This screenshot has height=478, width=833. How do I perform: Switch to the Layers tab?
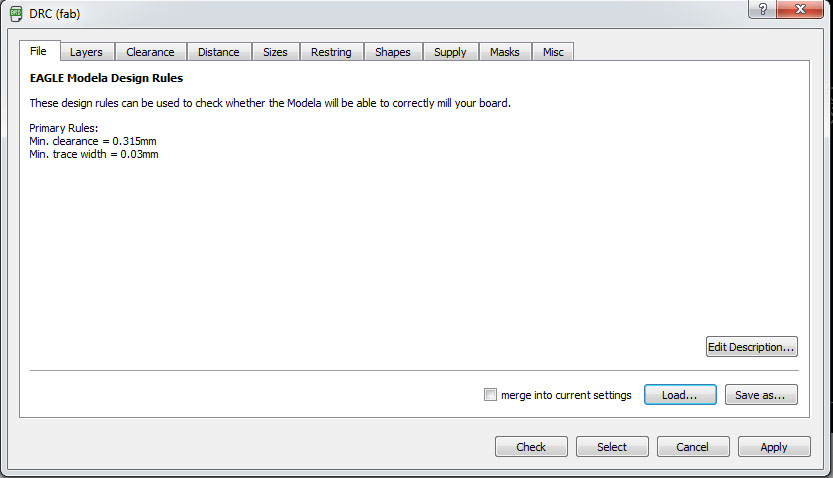coord(86,52)
